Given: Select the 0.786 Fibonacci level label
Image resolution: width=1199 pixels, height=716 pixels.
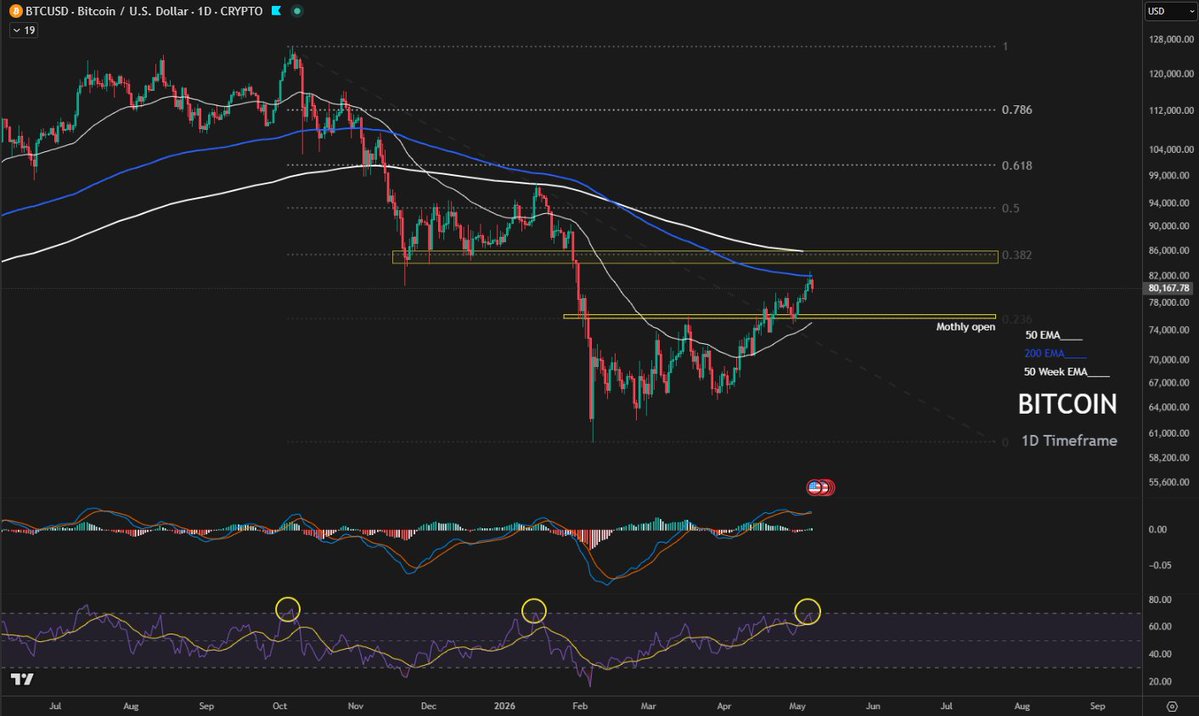Looking at the screenshot, I should pyautogui.click(x=1017, y=110).
